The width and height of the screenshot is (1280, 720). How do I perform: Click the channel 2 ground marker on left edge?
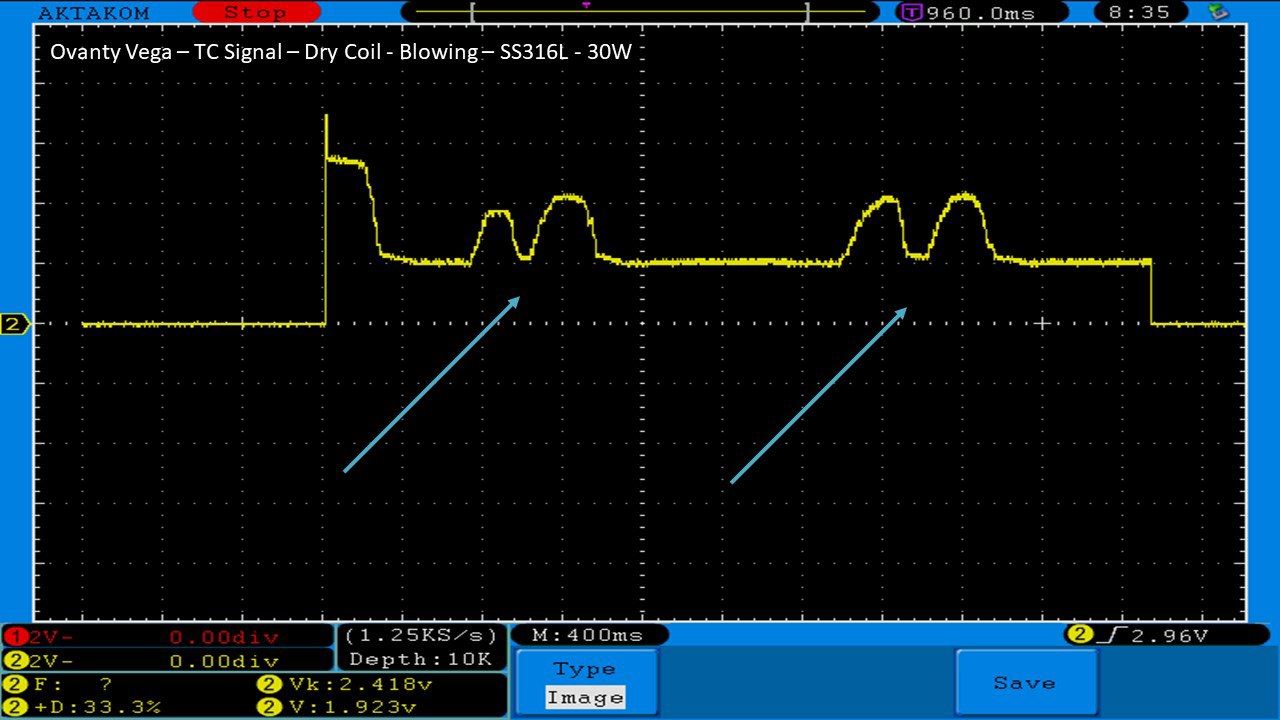click(14, 324)
